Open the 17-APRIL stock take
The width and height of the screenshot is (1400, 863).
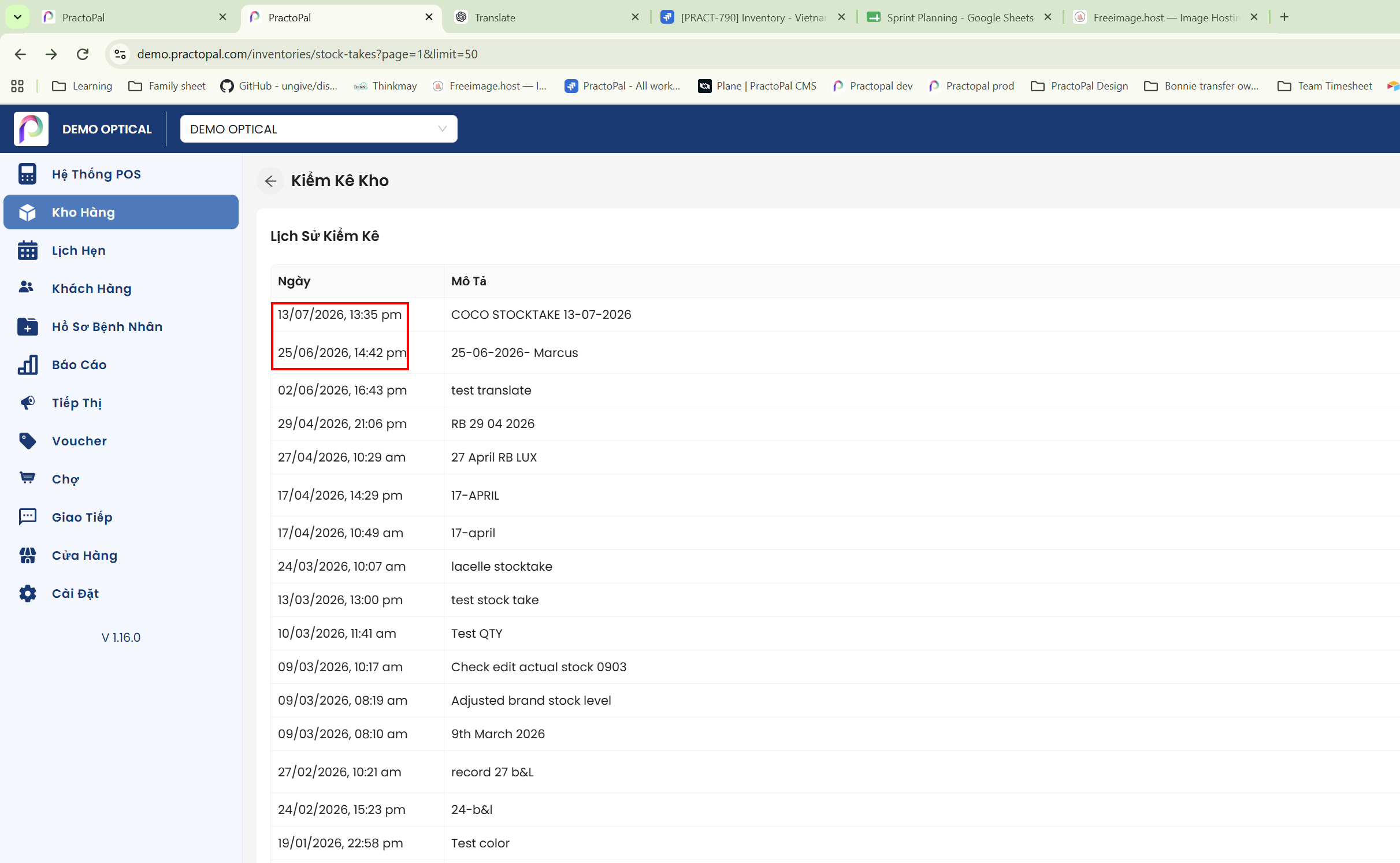click(835, 495)
